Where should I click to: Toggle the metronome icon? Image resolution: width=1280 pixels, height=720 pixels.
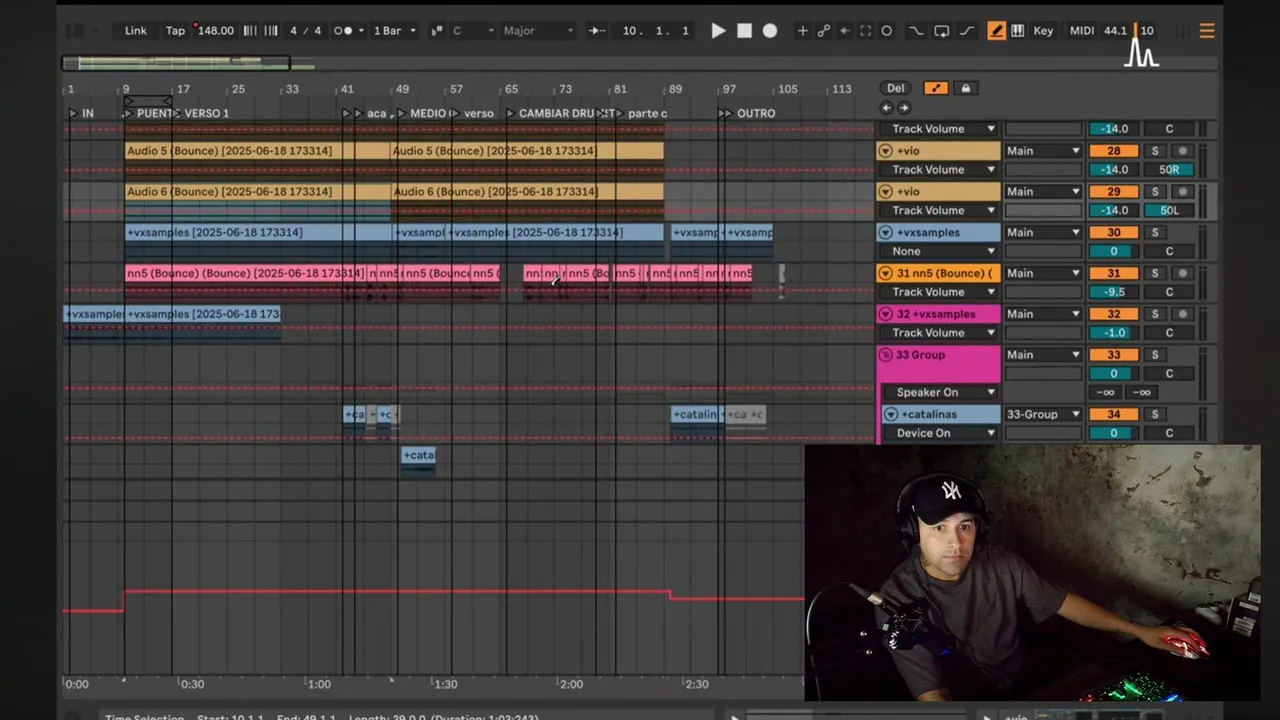pyautogui.click(x=343, y=31)
